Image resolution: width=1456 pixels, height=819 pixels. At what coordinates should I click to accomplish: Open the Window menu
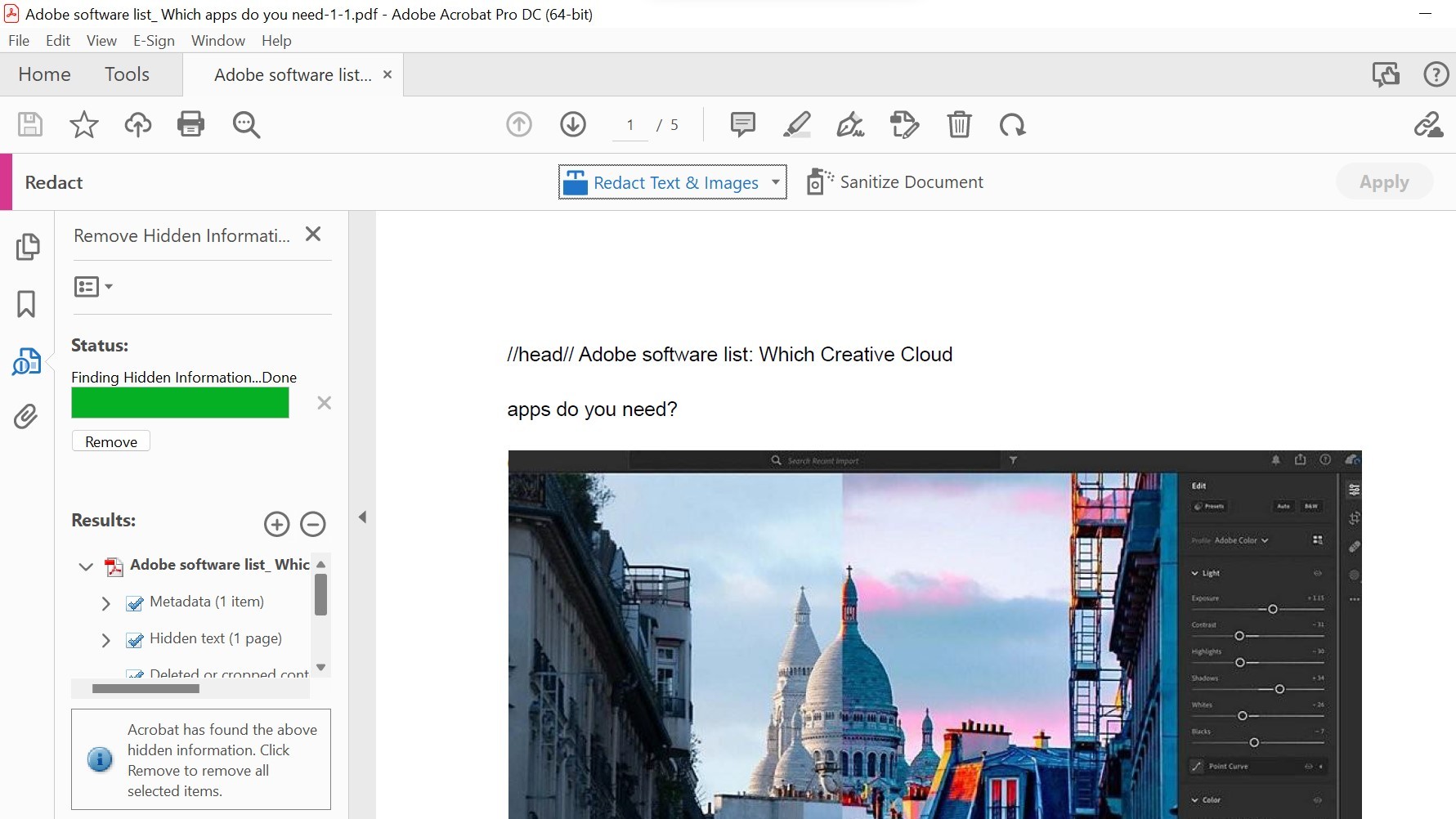coord(218,40)
